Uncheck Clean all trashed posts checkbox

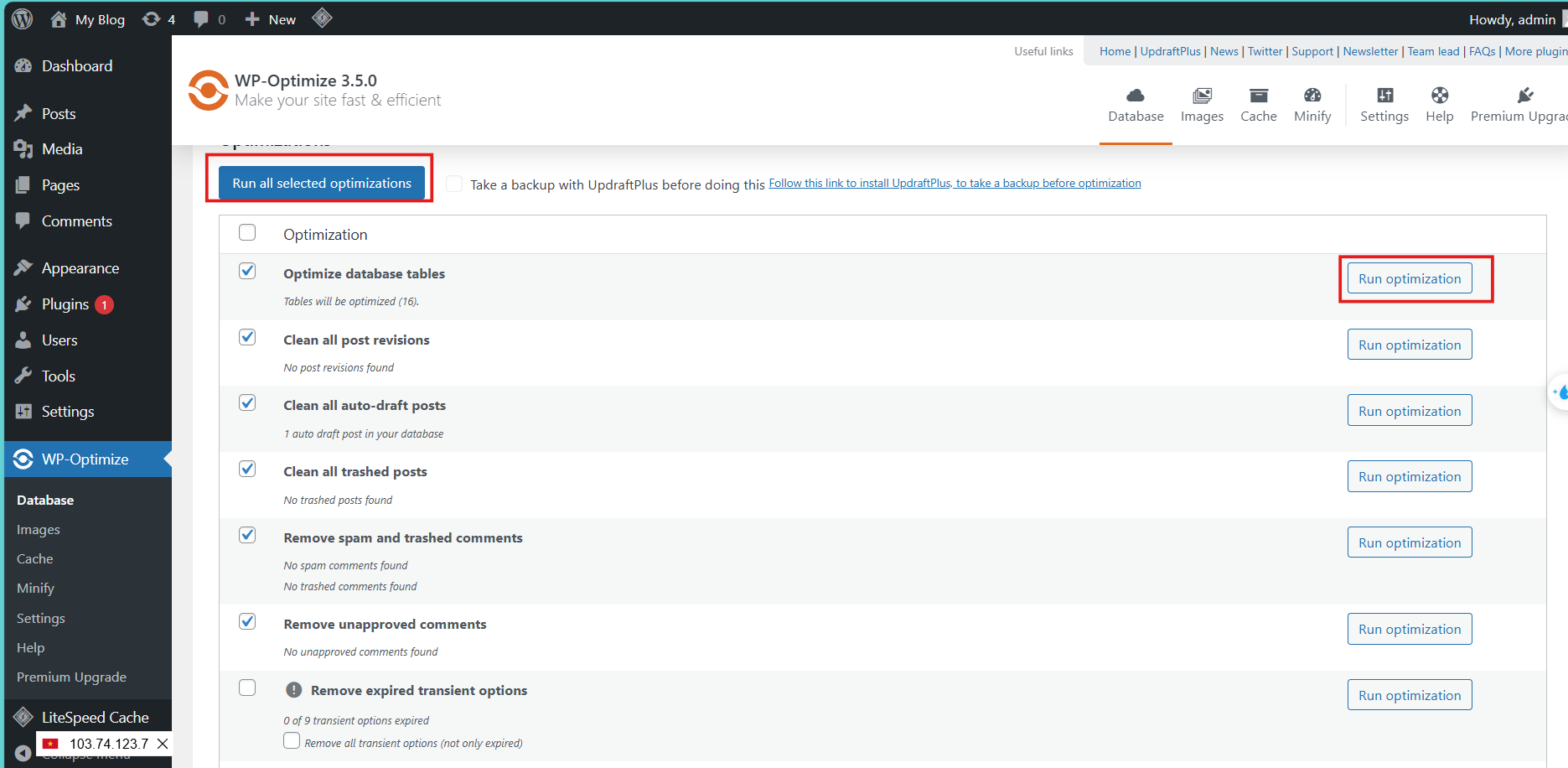[247, 469]
